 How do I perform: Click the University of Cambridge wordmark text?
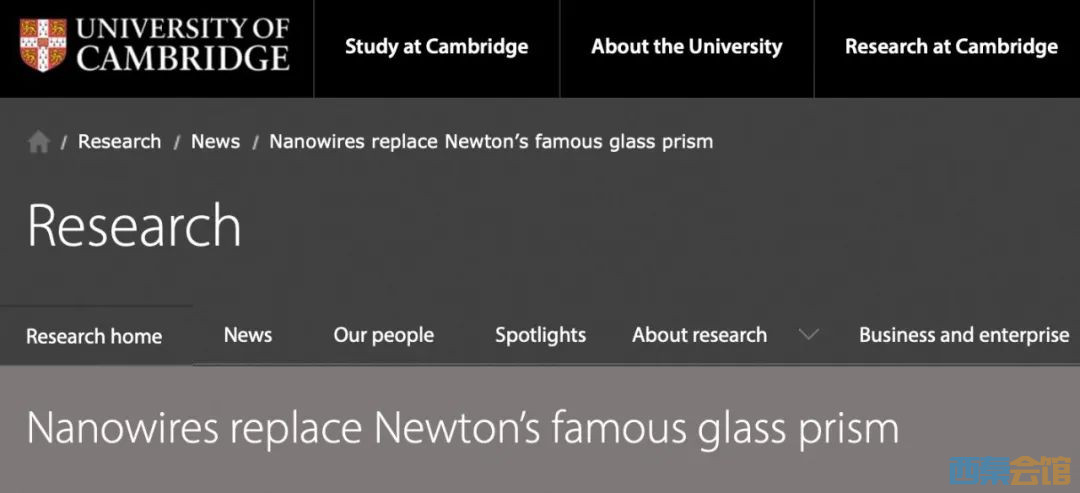pyautogui.click(x=183, y=46)
